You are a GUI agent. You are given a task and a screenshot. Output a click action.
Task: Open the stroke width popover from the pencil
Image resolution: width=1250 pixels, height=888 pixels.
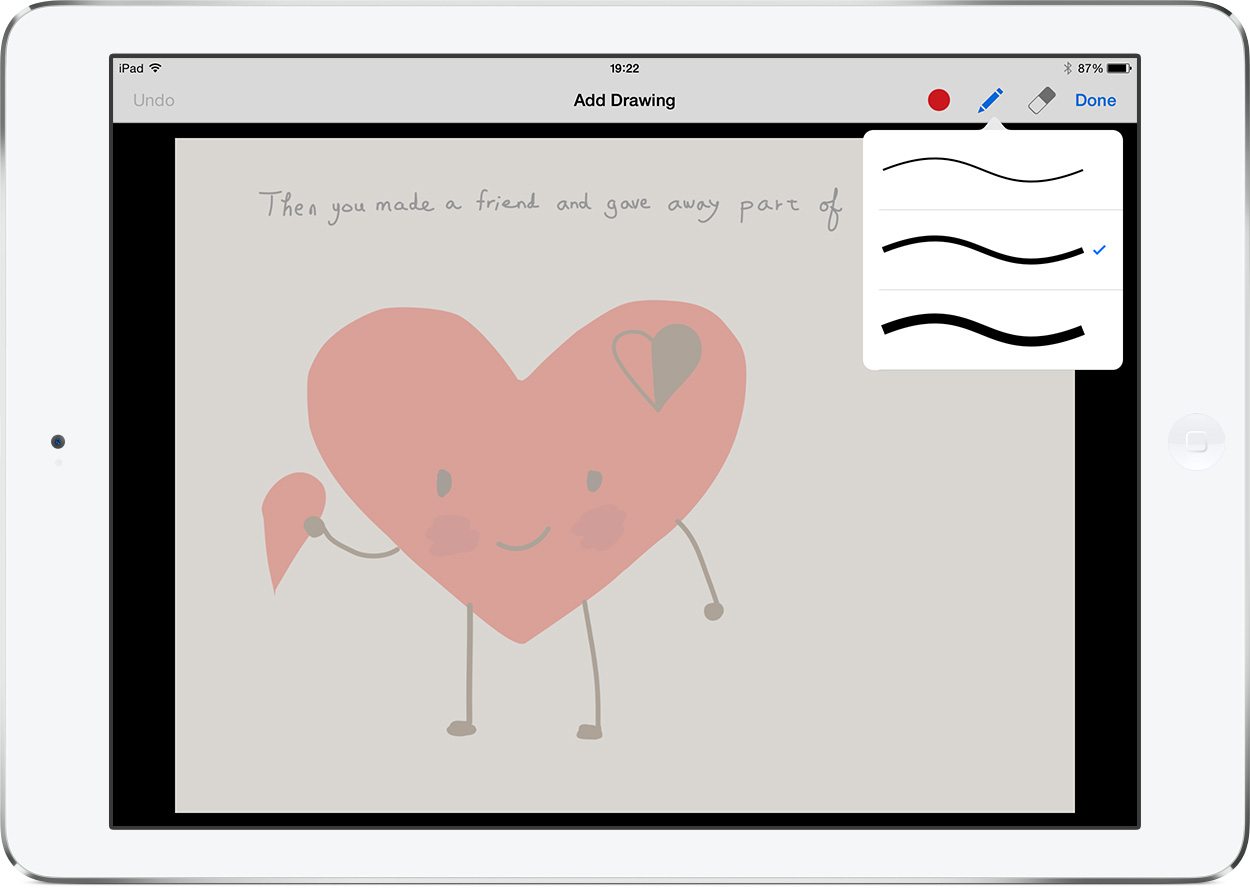(x=990, y=100)
